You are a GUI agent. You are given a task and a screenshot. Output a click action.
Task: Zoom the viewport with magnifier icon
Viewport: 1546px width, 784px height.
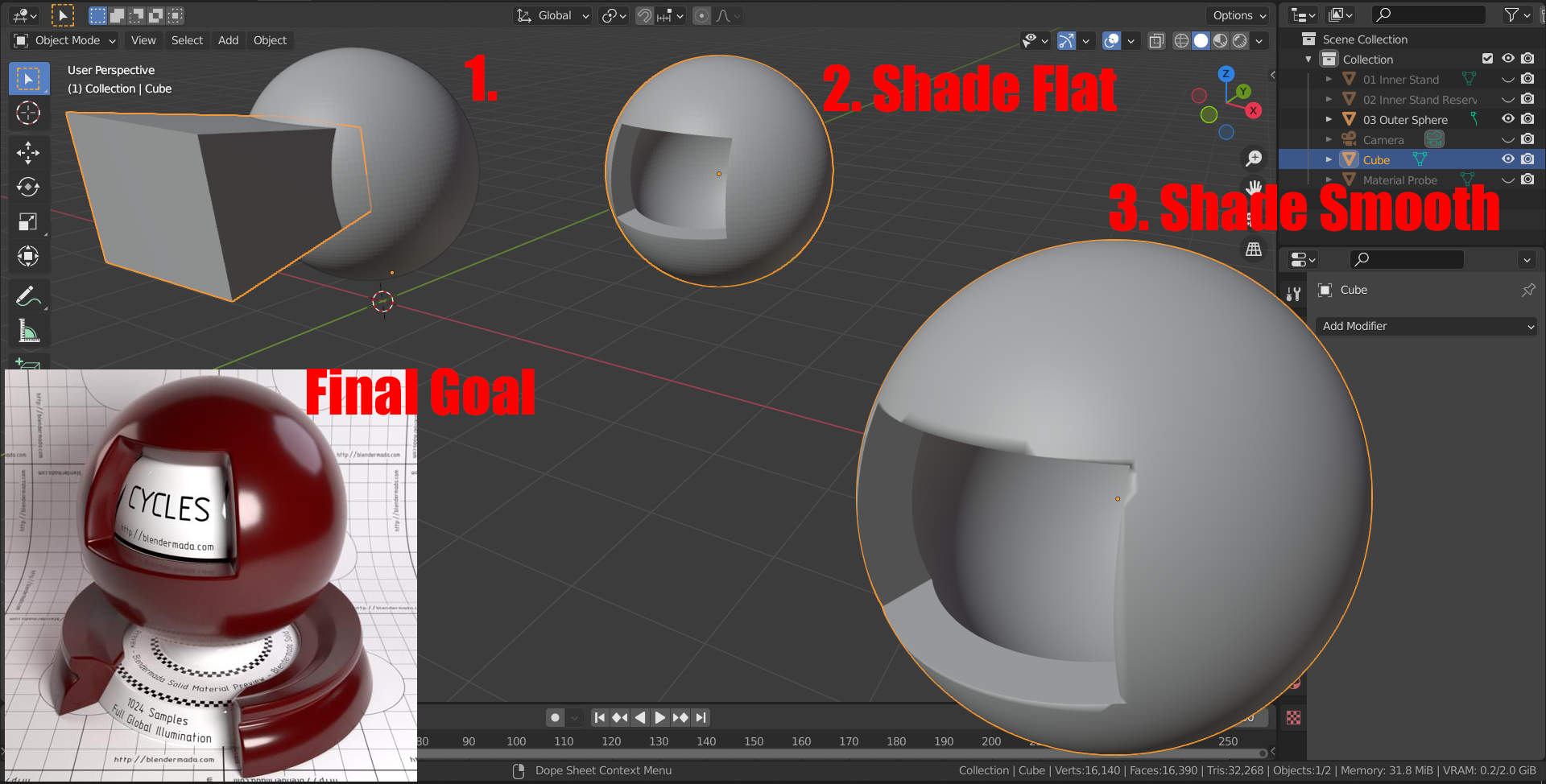click(x=1254, y=158)
